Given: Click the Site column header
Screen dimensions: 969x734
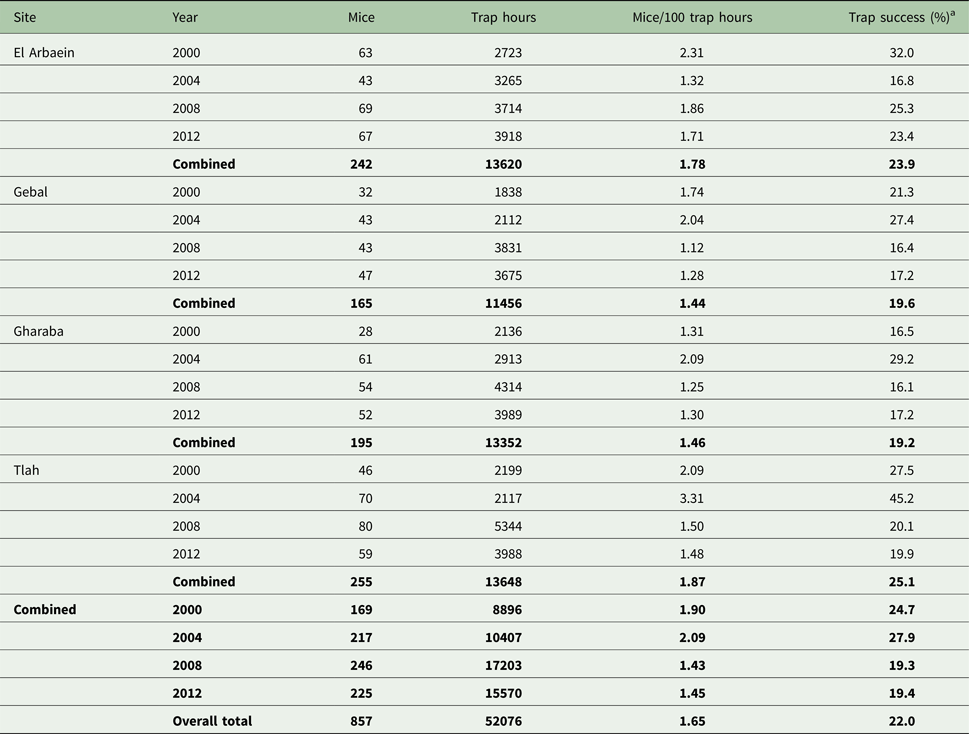Looking at the screenshot, I should 25,18.
